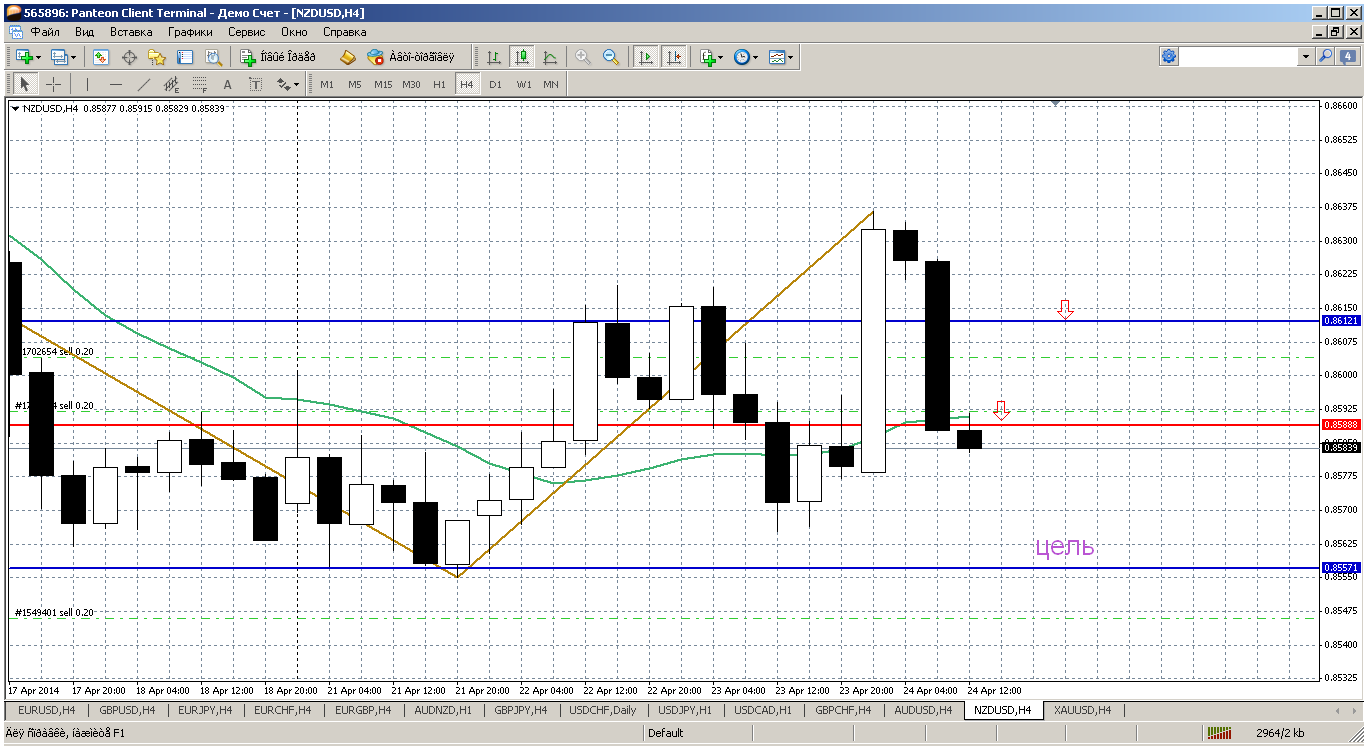Open the Графики menu
Viewport: 1368px width, 746px height.
click(x=190, y=32)
